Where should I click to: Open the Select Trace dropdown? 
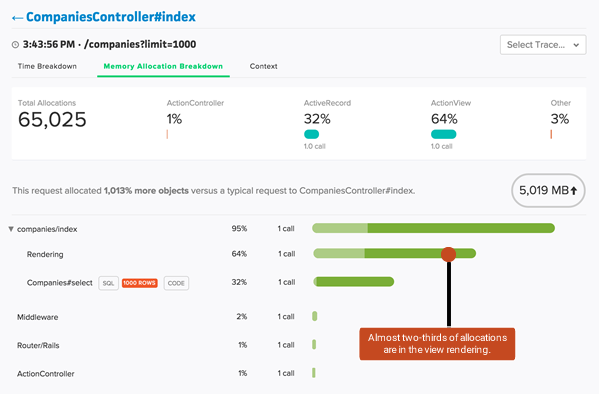pyautogui.click(x=543, y=45)
